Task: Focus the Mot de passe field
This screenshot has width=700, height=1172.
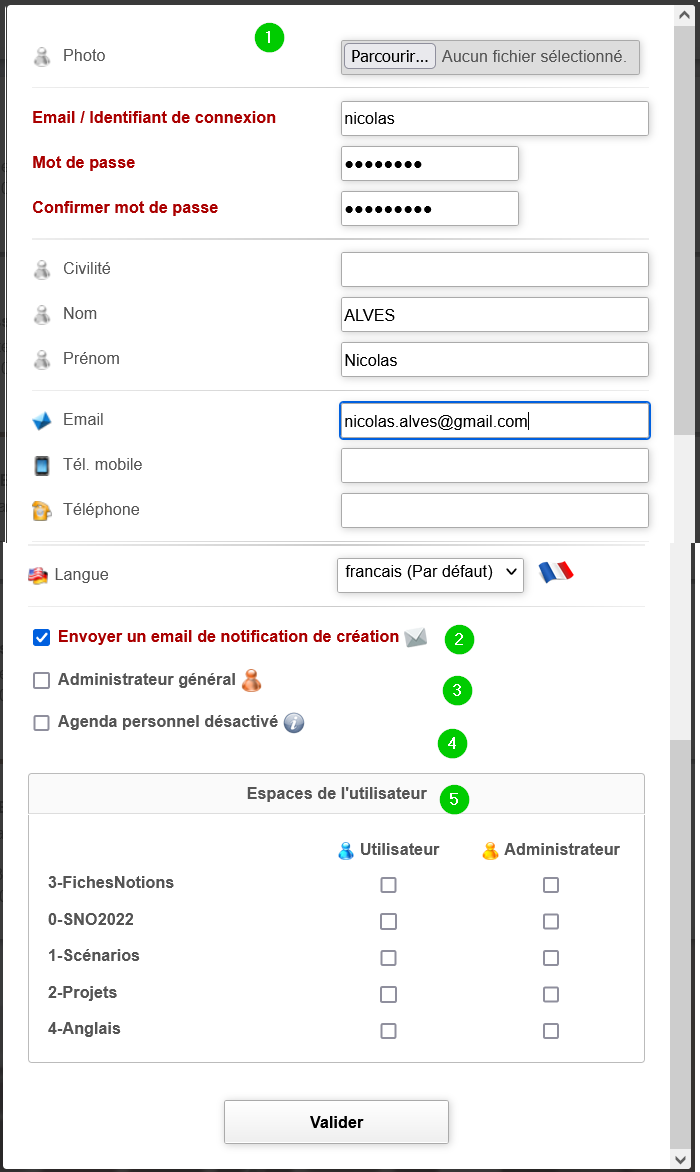Action: tap(430, 164)
